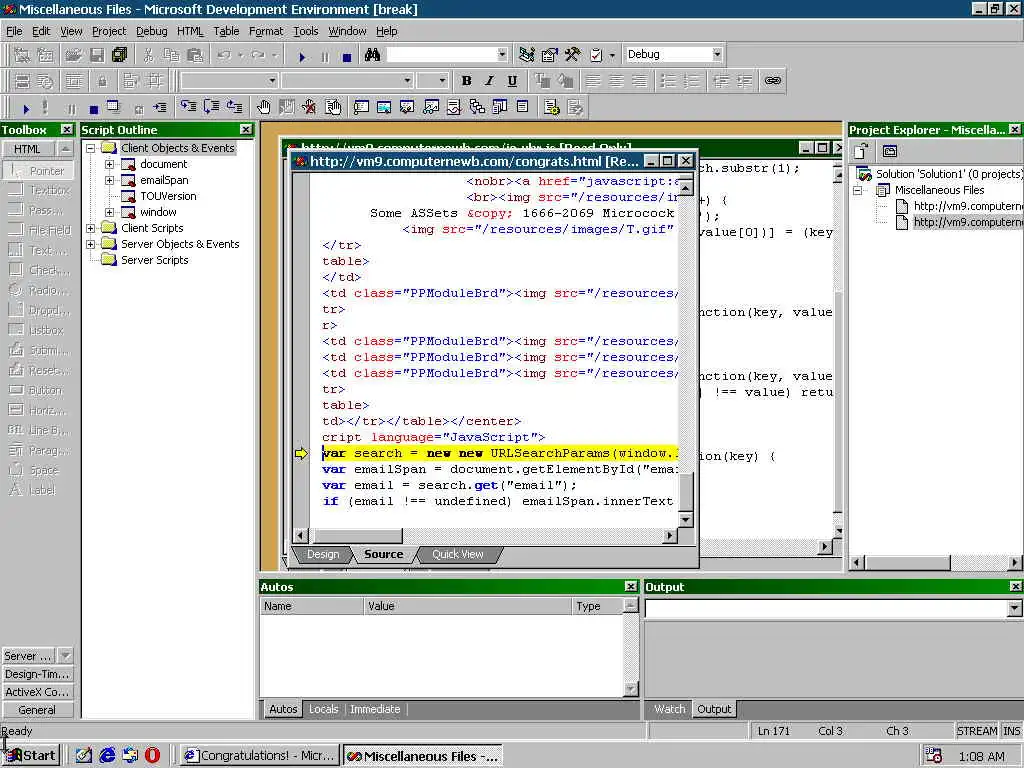Click the HTML toolbox tab button
The image size is (1024, 768).
pyautogui.click(x=27, y=149)
